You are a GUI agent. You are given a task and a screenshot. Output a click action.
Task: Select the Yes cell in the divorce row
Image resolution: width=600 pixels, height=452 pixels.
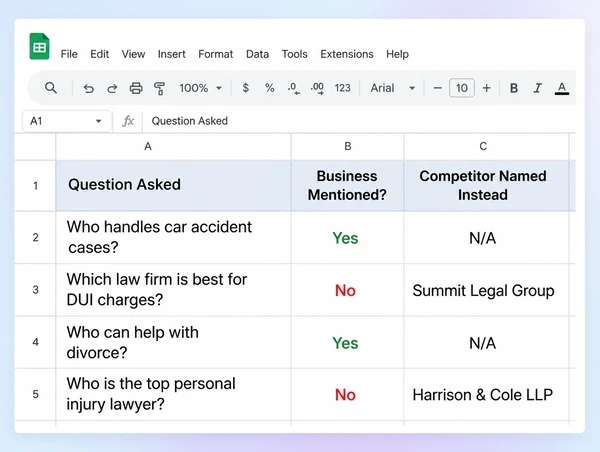pyautogui.click(x=347, y=342)
